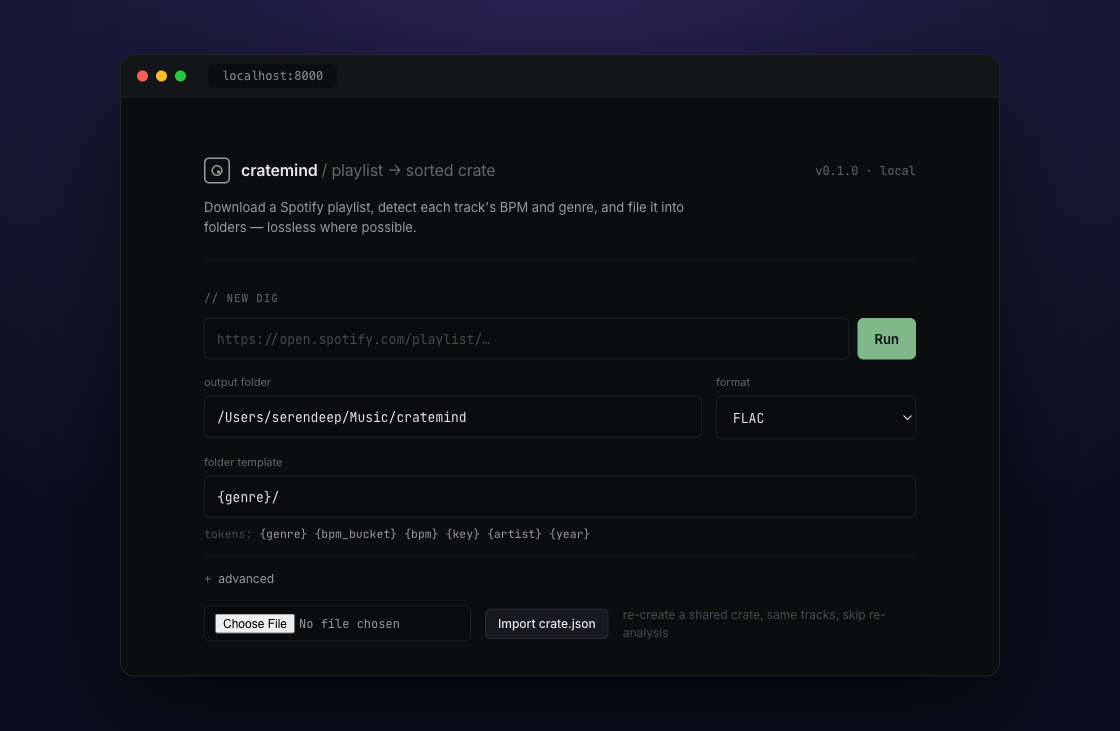Click the yellow minimize window dot
Screen dimensions: 1120x731
point(161,76)
